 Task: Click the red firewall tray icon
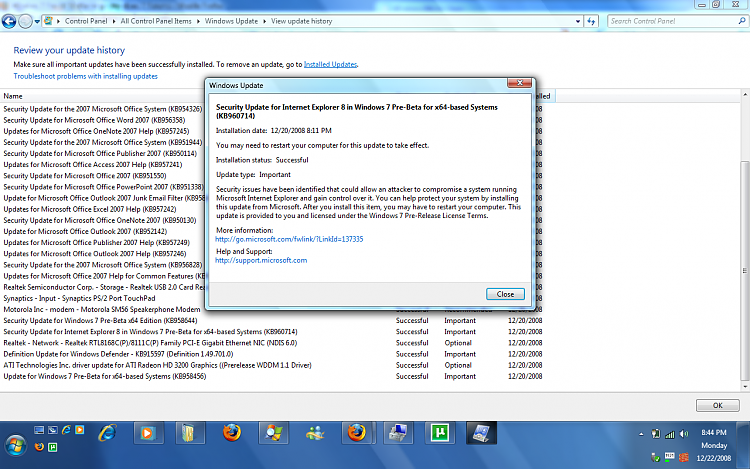(x=684, y=458)
